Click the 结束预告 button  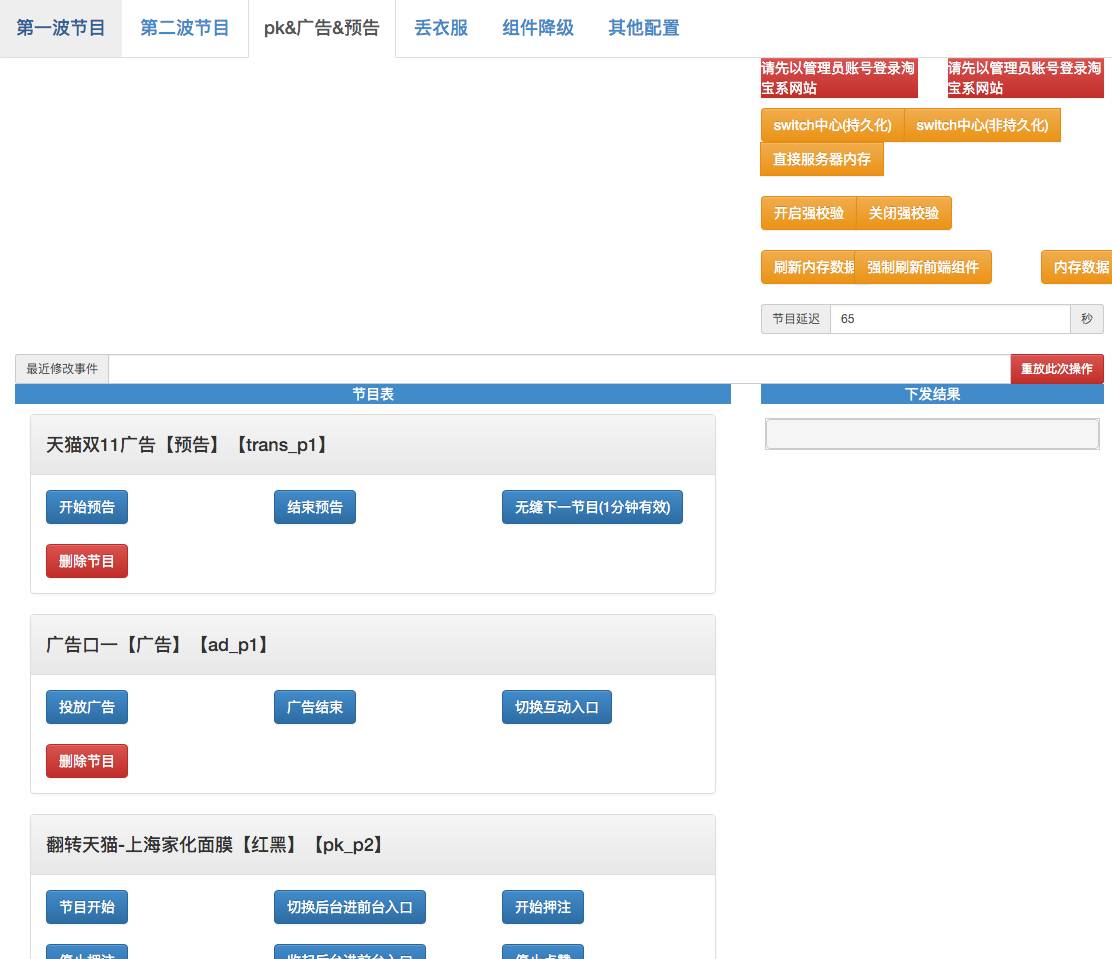click(315, 507)
